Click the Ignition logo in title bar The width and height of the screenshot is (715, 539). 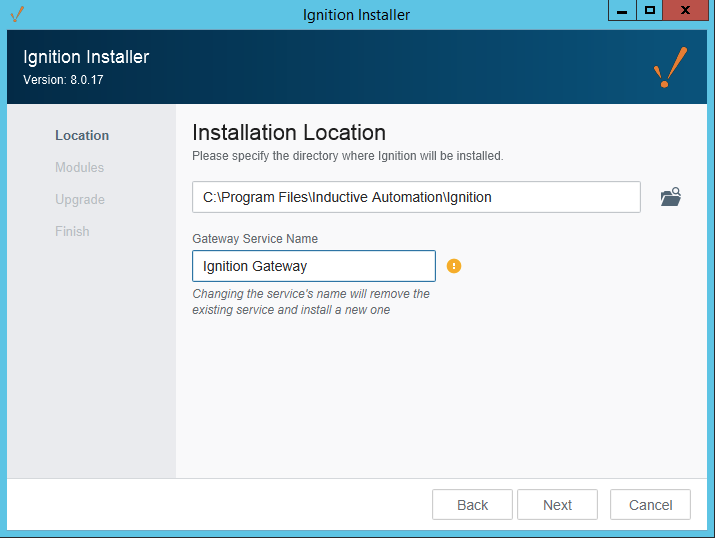[x=17, y=14]
